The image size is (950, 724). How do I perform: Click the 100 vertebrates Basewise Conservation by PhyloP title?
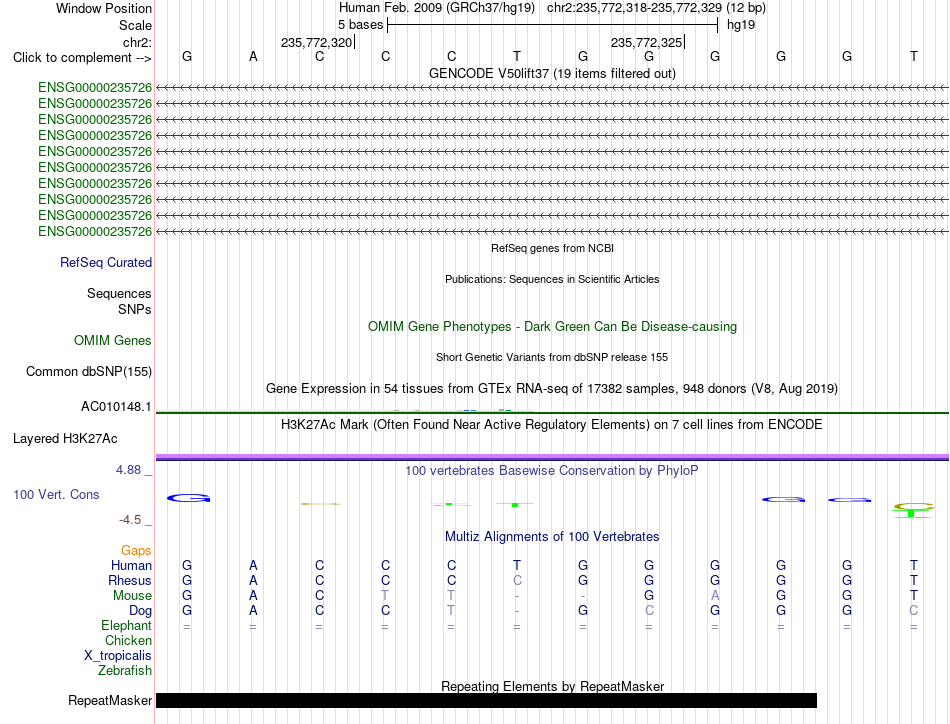(551, 470)
